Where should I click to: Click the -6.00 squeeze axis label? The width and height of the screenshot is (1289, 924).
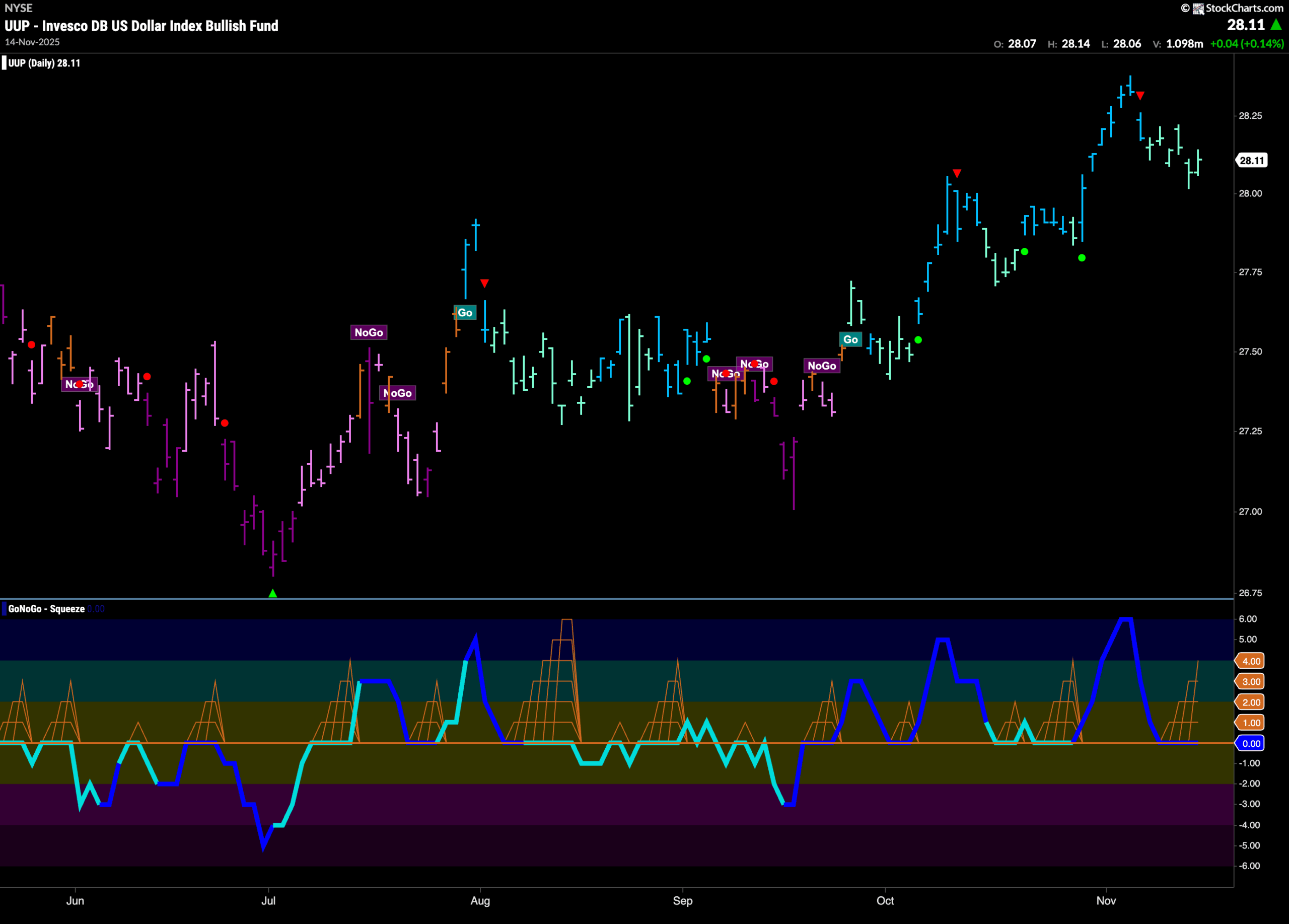pos(1249,867)
